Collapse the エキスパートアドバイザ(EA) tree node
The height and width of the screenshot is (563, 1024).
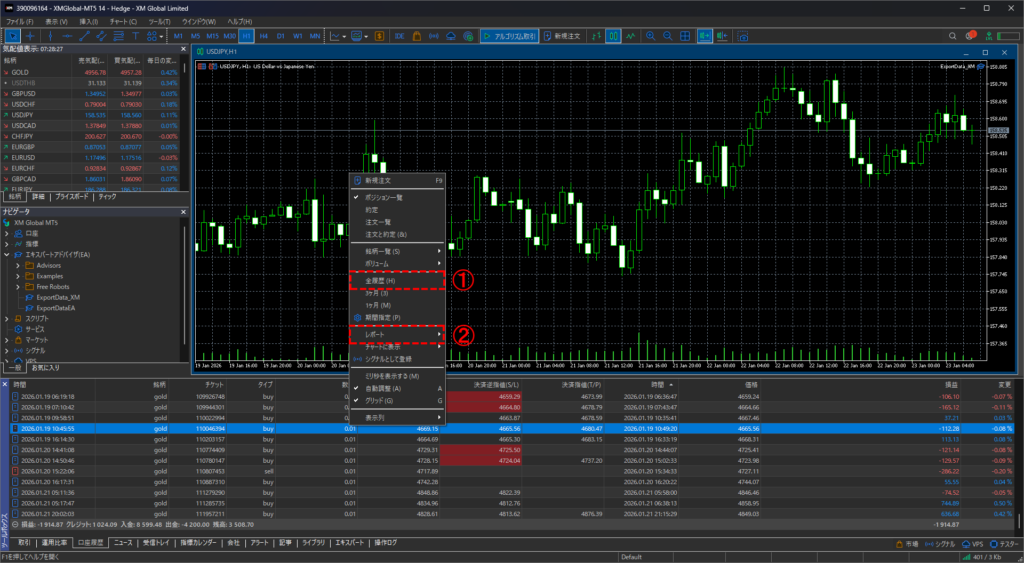[x=7, y=254]
